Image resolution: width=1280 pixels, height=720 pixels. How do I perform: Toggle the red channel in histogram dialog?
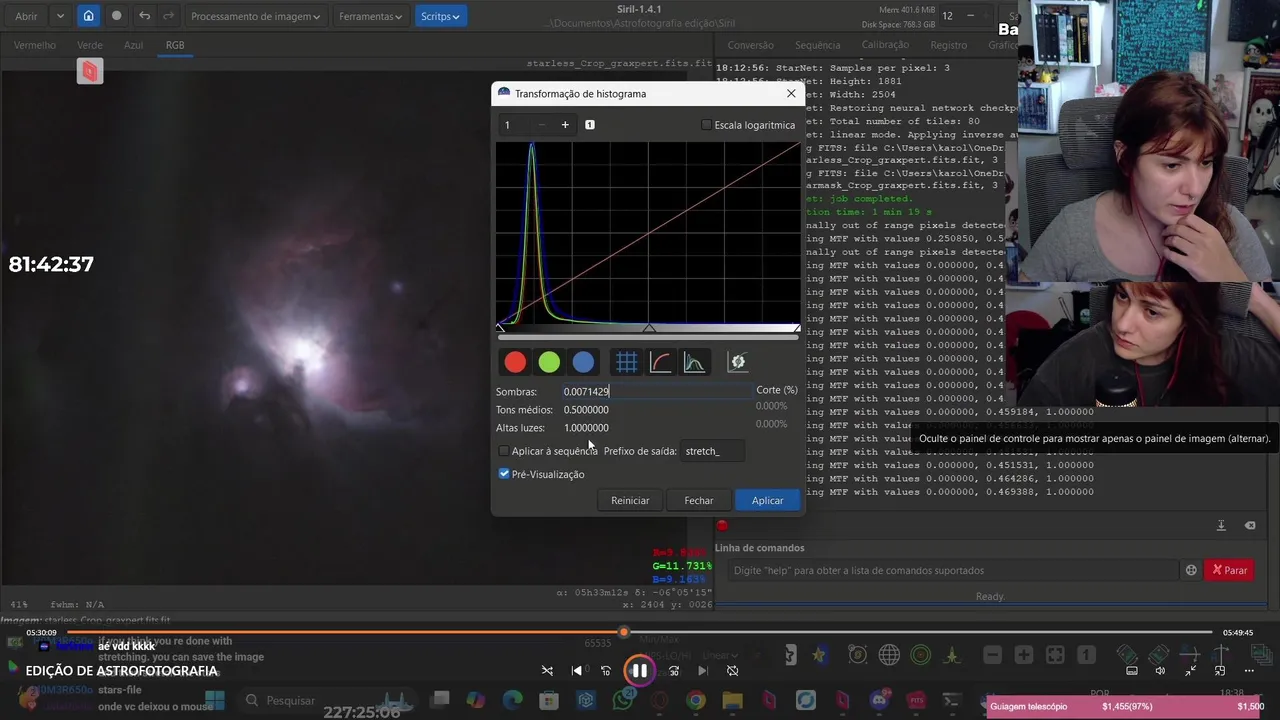click(x=515, y=362)
